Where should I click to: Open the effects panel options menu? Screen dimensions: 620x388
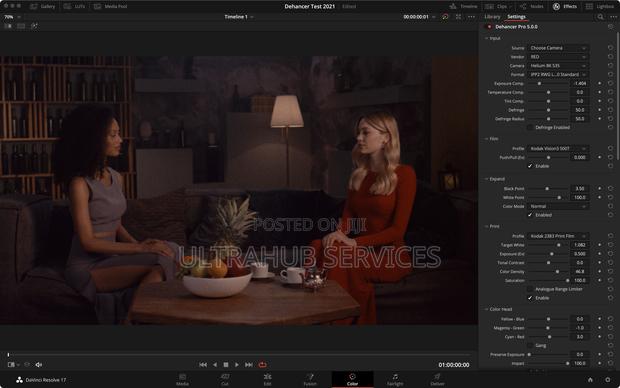click(x=613, y=17)
